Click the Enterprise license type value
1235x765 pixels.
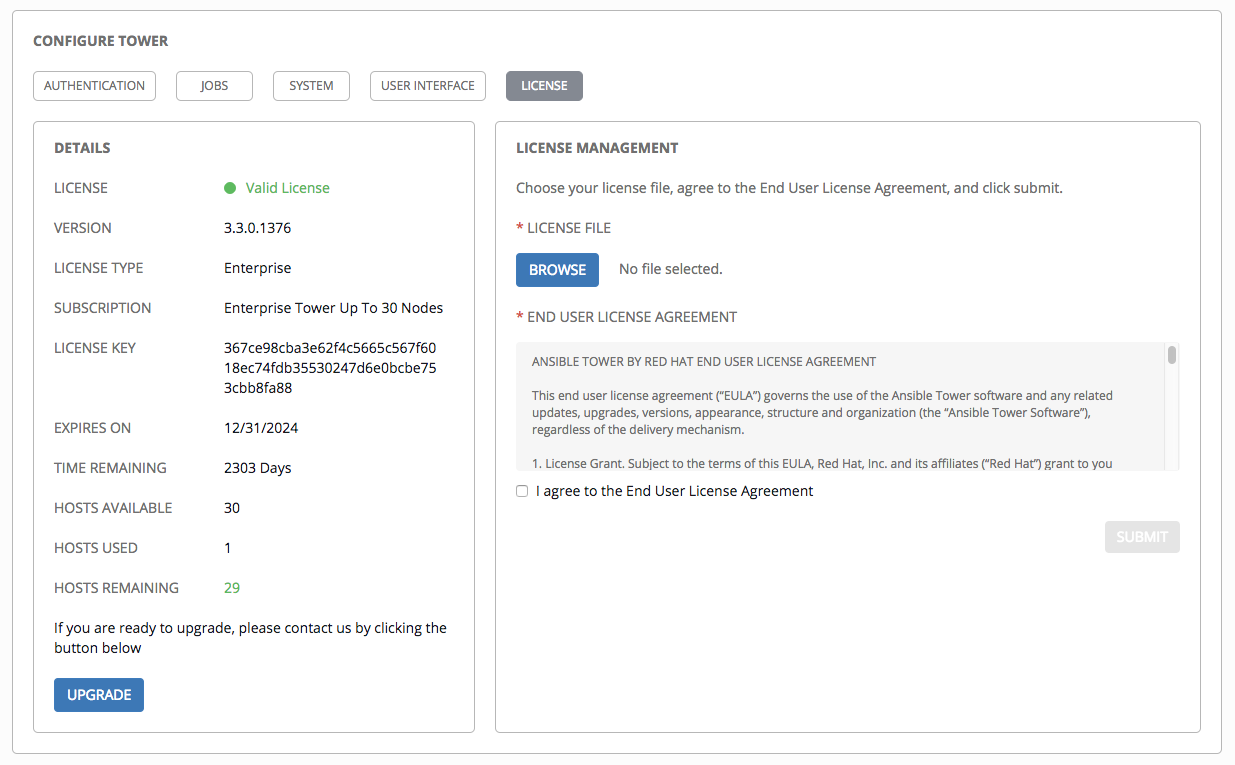coord(258,268)
